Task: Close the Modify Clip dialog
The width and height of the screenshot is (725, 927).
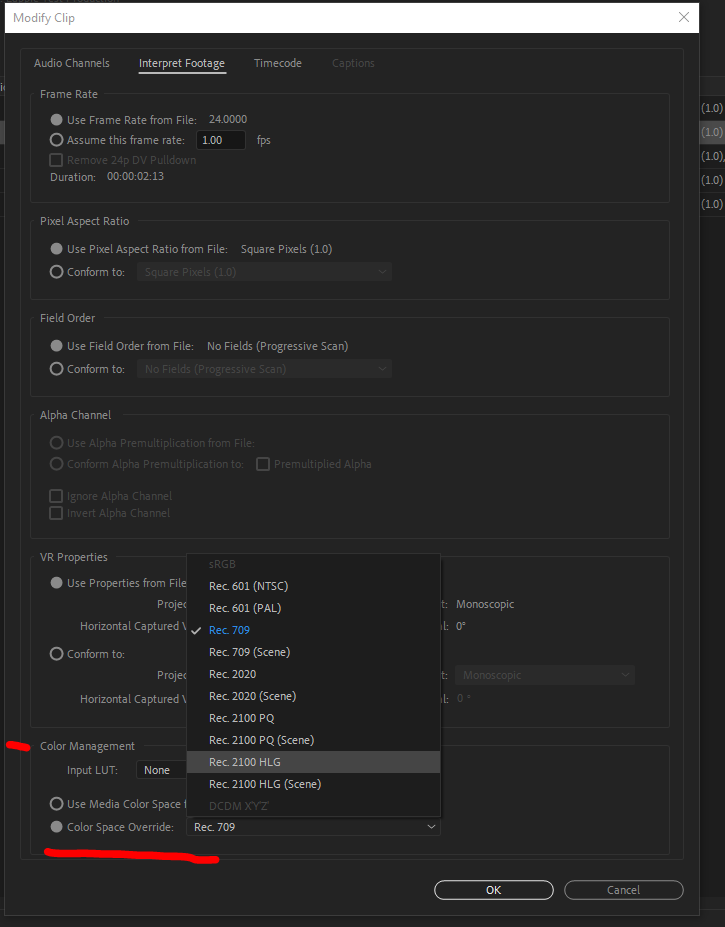Action: [x=684, y=17]
